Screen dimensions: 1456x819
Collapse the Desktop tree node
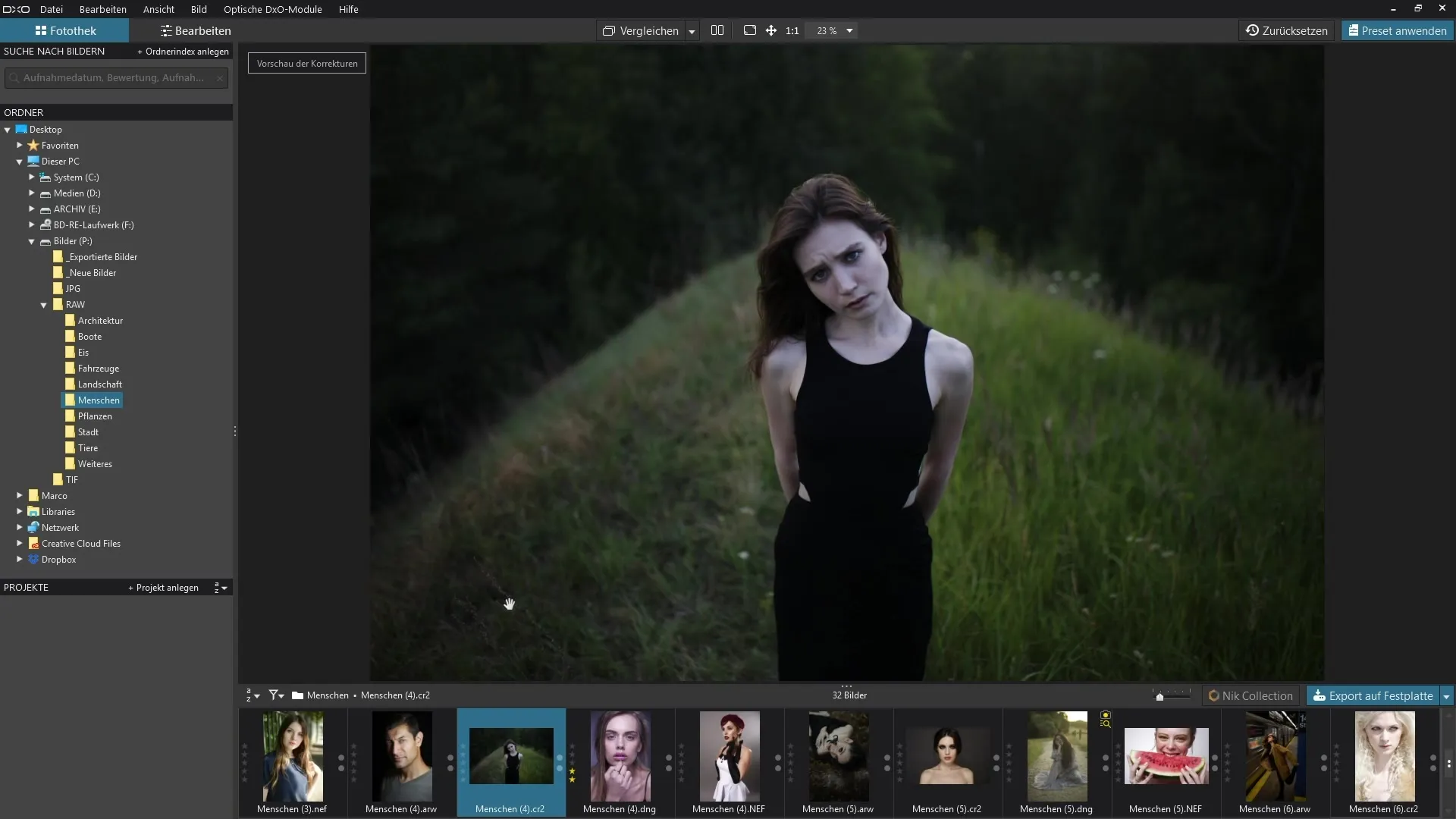pos(8,130)
